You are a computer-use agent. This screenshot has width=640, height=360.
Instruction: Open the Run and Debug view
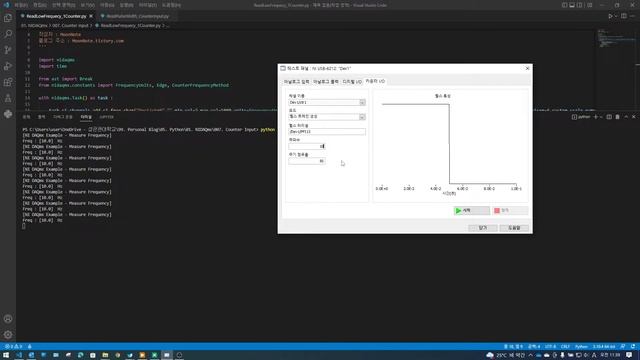pos(8,66)
